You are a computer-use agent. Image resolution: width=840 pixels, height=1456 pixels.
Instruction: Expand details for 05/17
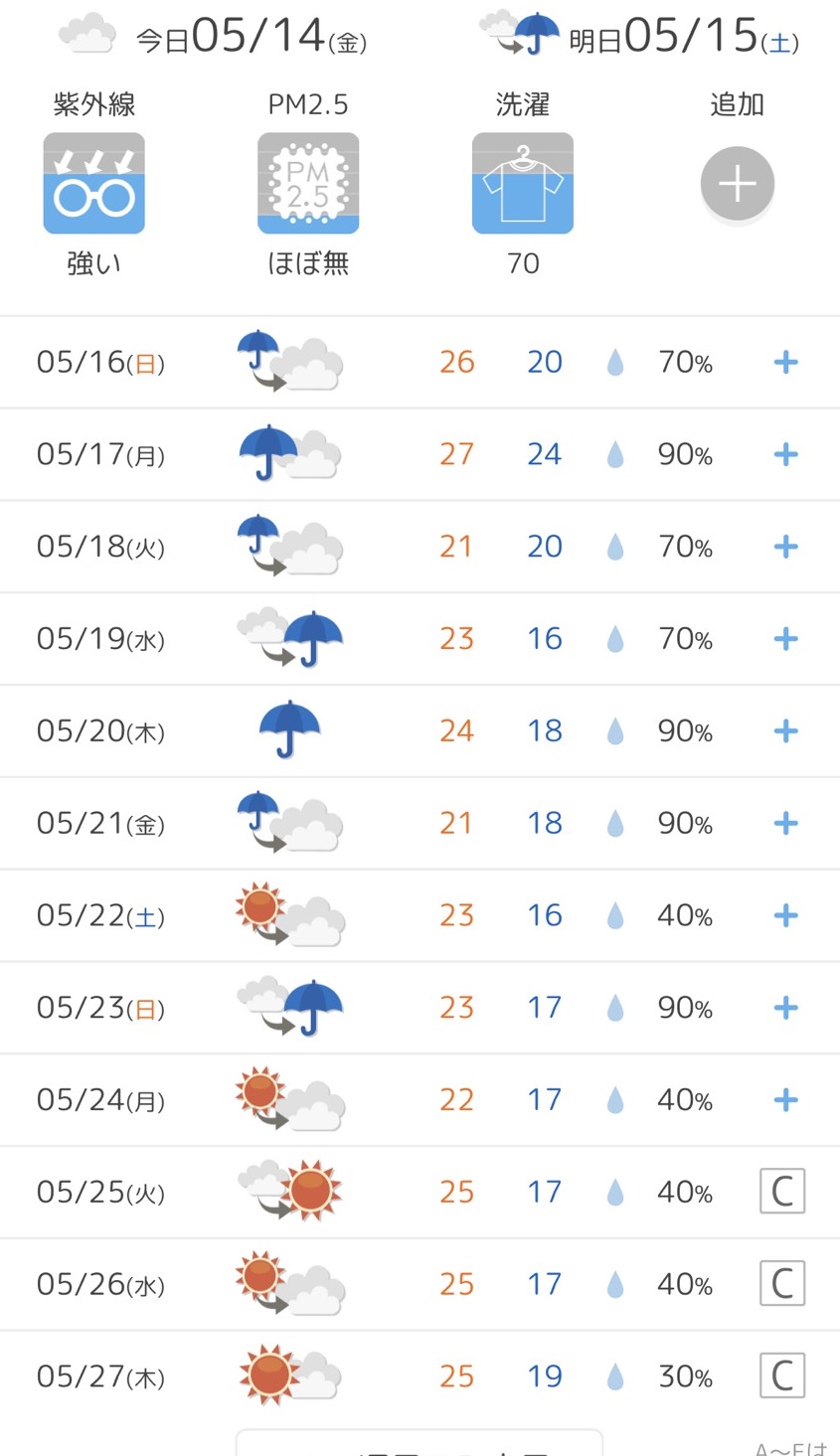(x=785, y=454)
